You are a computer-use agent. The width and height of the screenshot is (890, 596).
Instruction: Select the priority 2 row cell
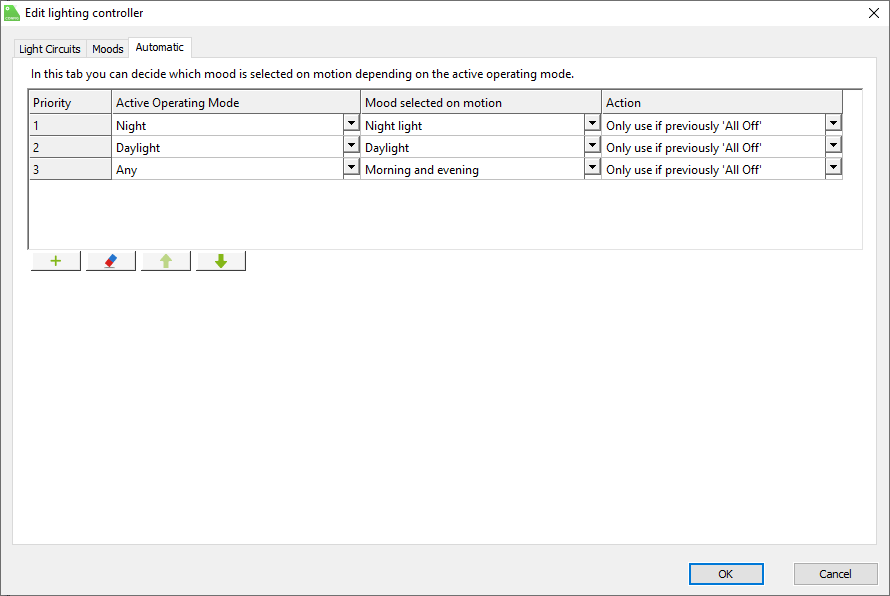[x=70, y=147]
